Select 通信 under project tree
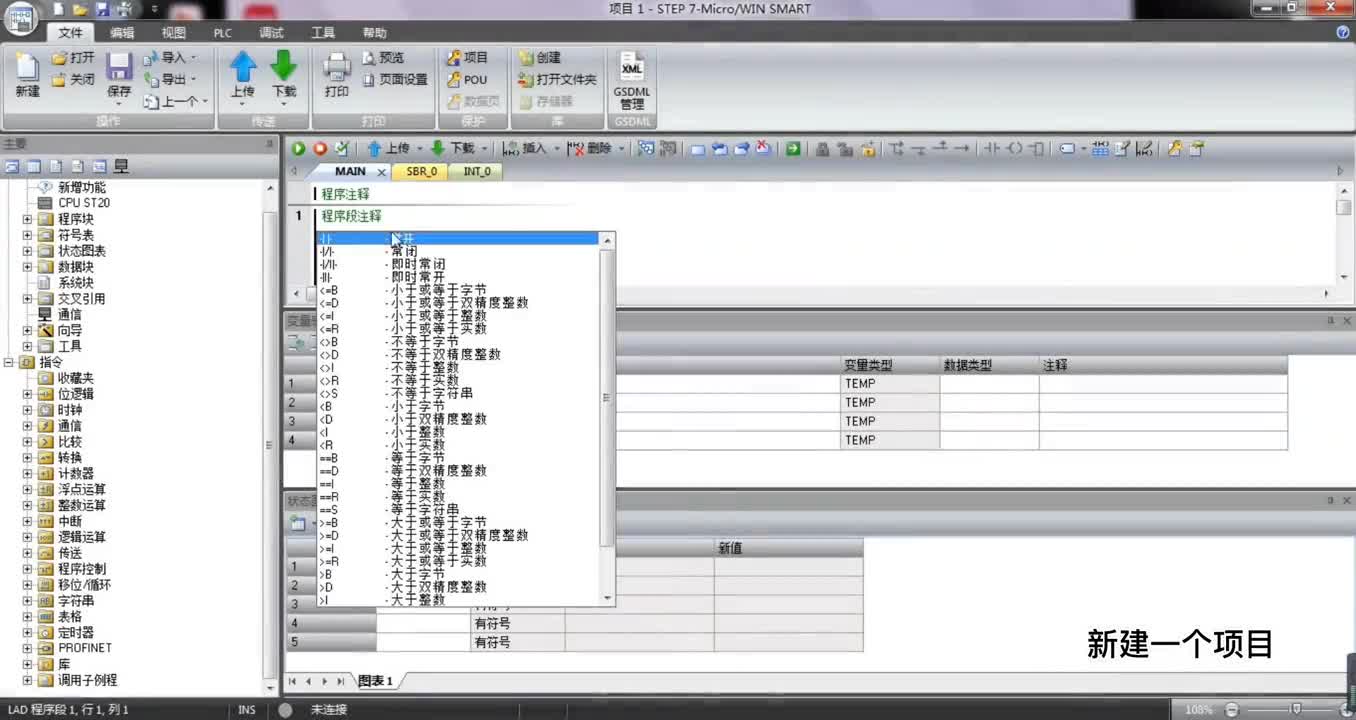Image resolution: width=1356 pixels, height=720 pixels. coord(70,314)
